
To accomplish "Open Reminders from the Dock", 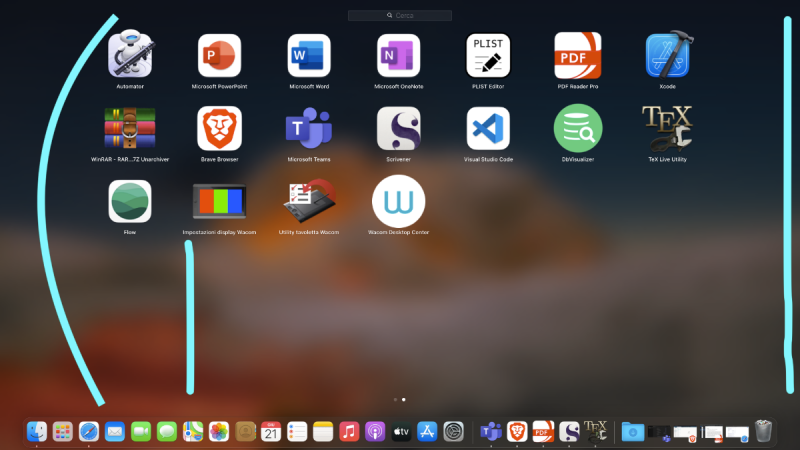I will click(297, 432).
